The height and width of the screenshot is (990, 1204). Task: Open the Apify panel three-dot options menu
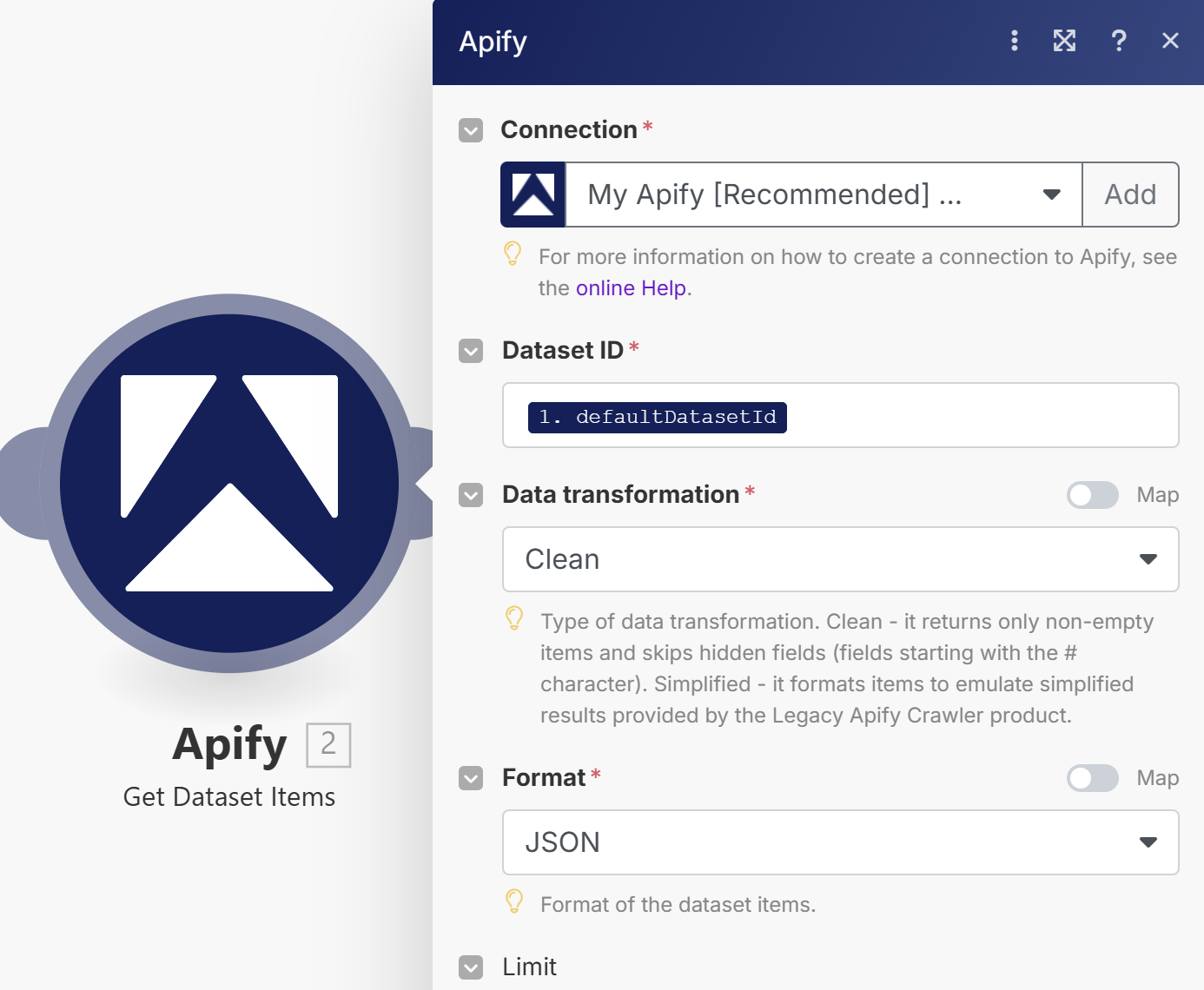coord(1015,41)
